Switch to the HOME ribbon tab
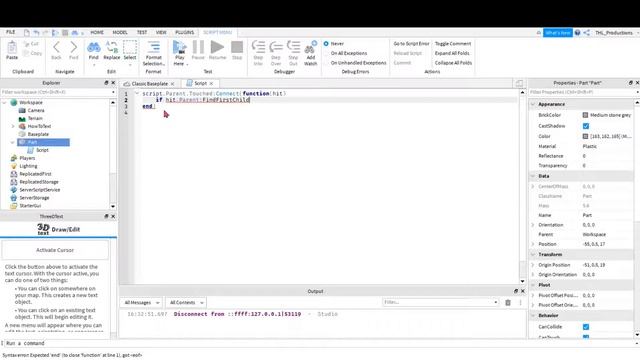 pyautogui.click(x=97, y=32)
